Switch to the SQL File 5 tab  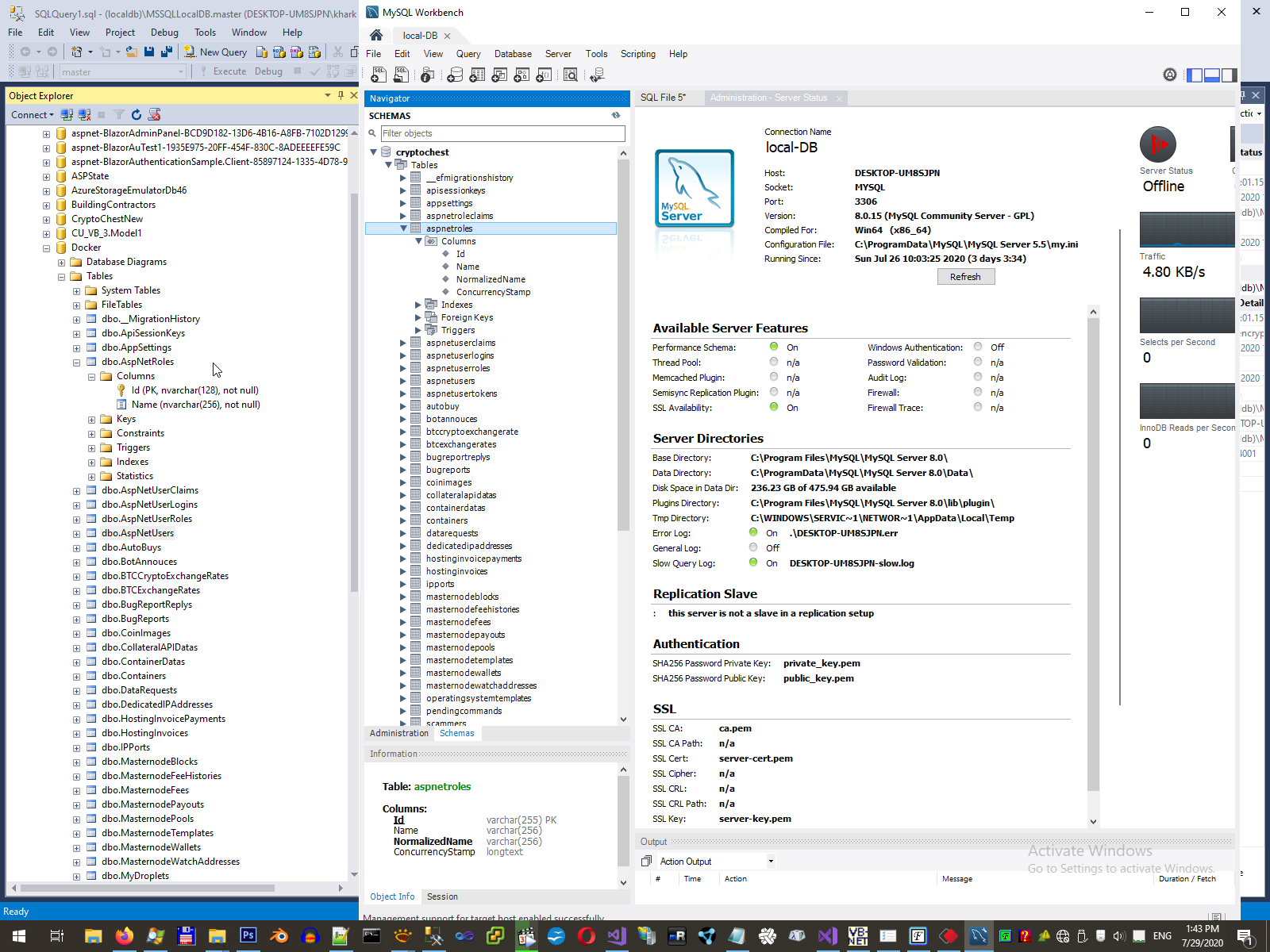(x=663, y=98)
